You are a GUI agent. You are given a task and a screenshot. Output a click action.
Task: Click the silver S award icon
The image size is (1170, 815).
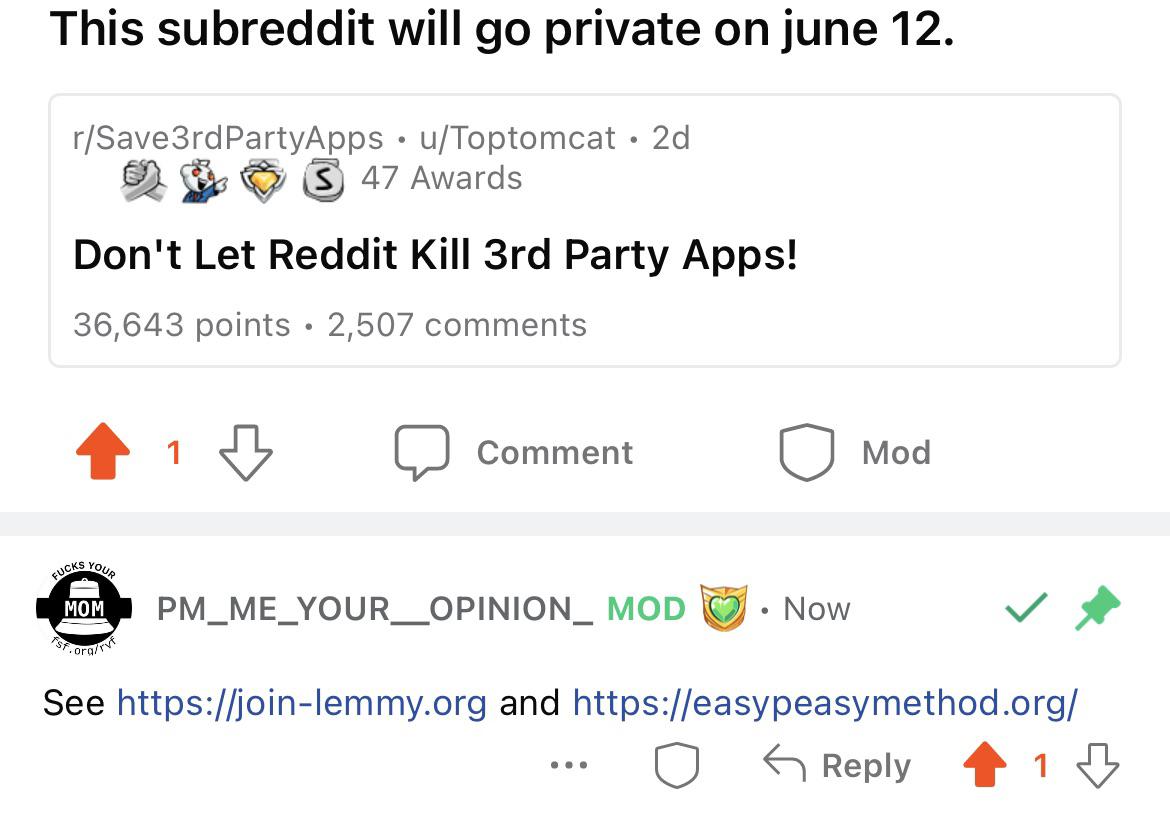pos(323,181)
